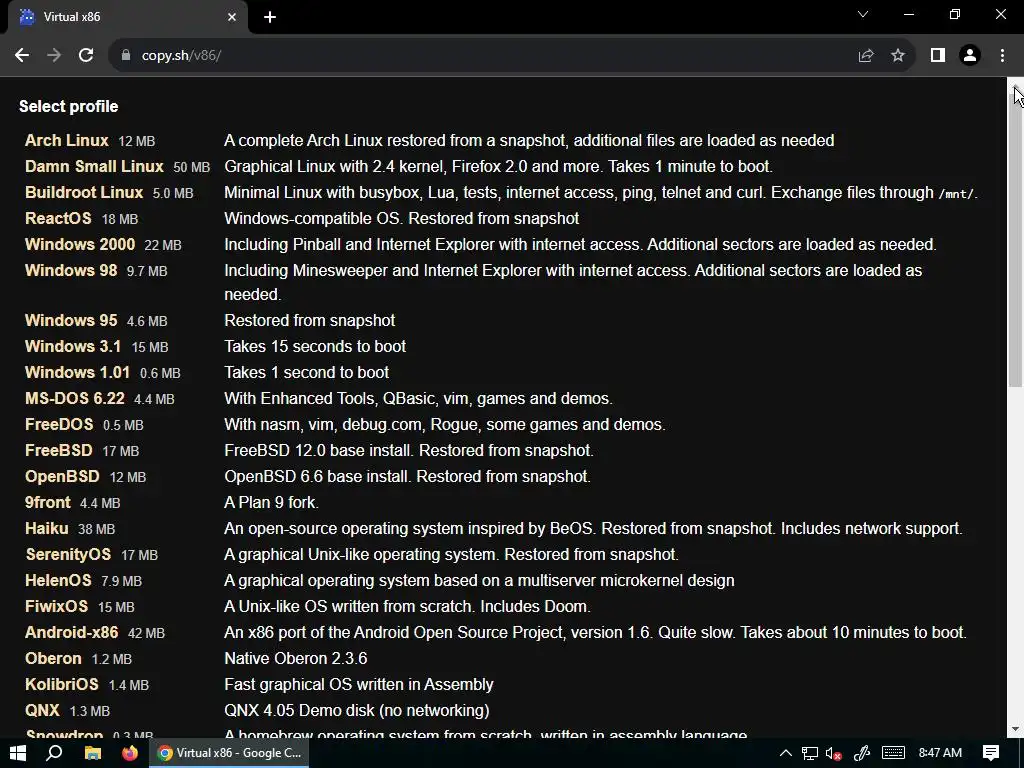Select the 9front profile

[x=48, y=502]
